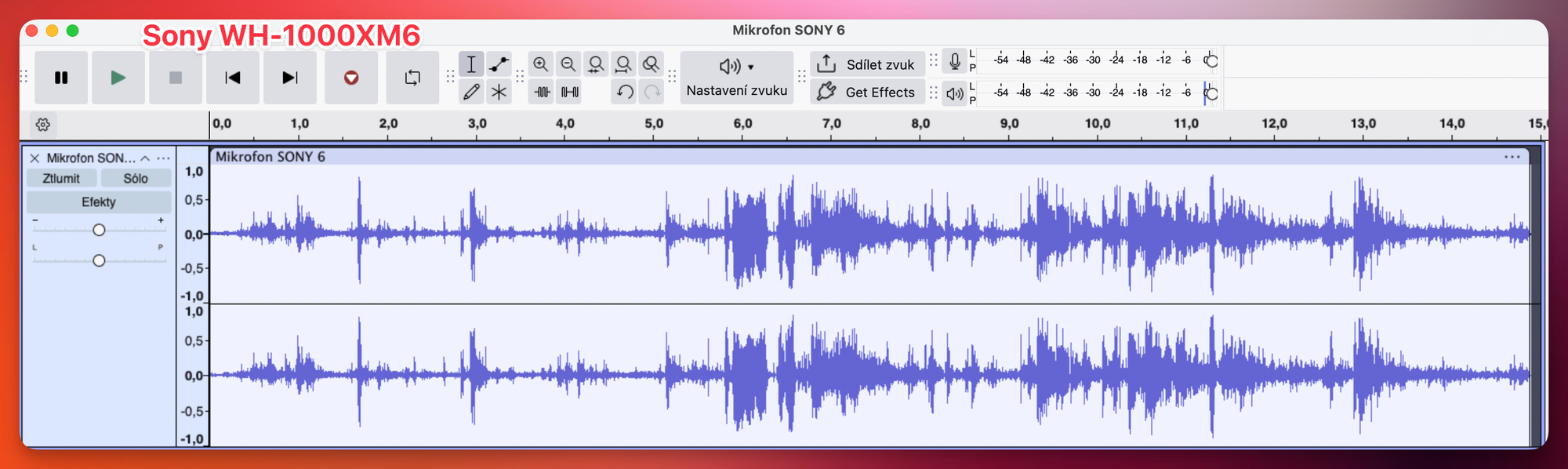
Task: Click the Silence audio selection icon
Action: (570, 92)
